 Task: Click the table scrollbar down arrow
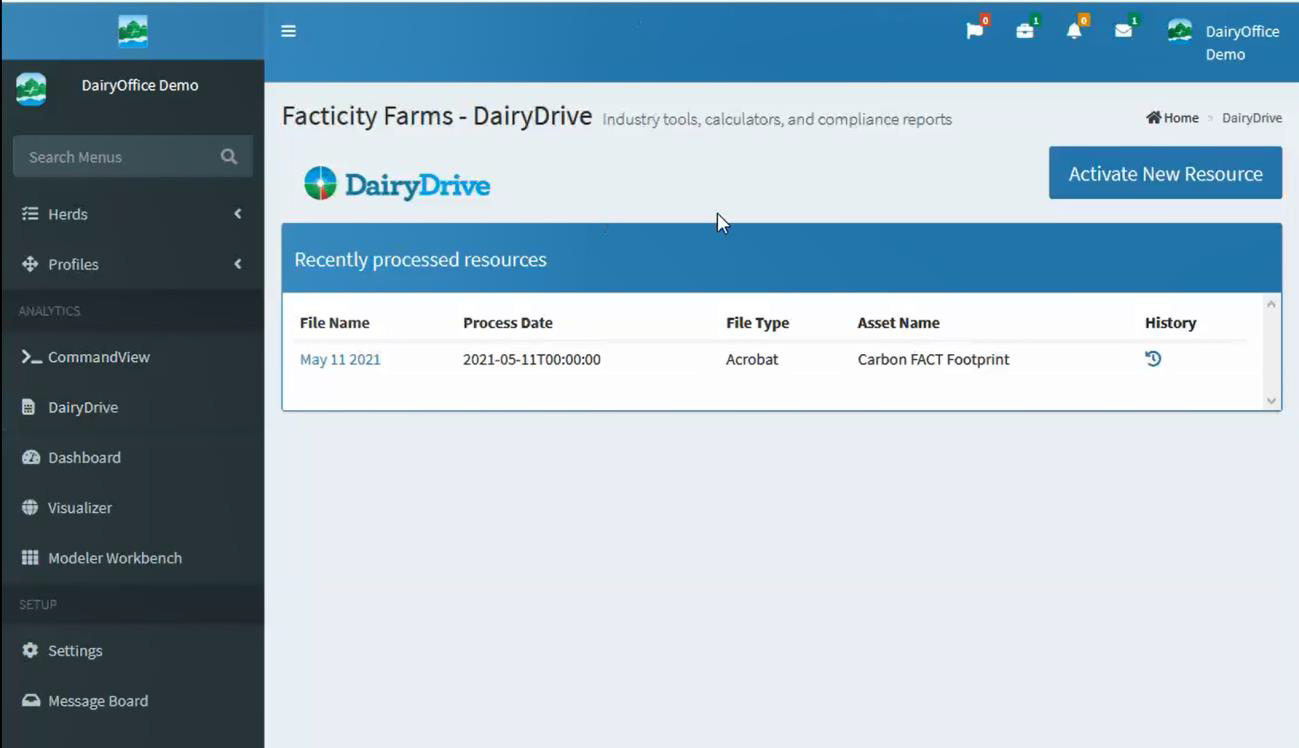coord(1271,401)
